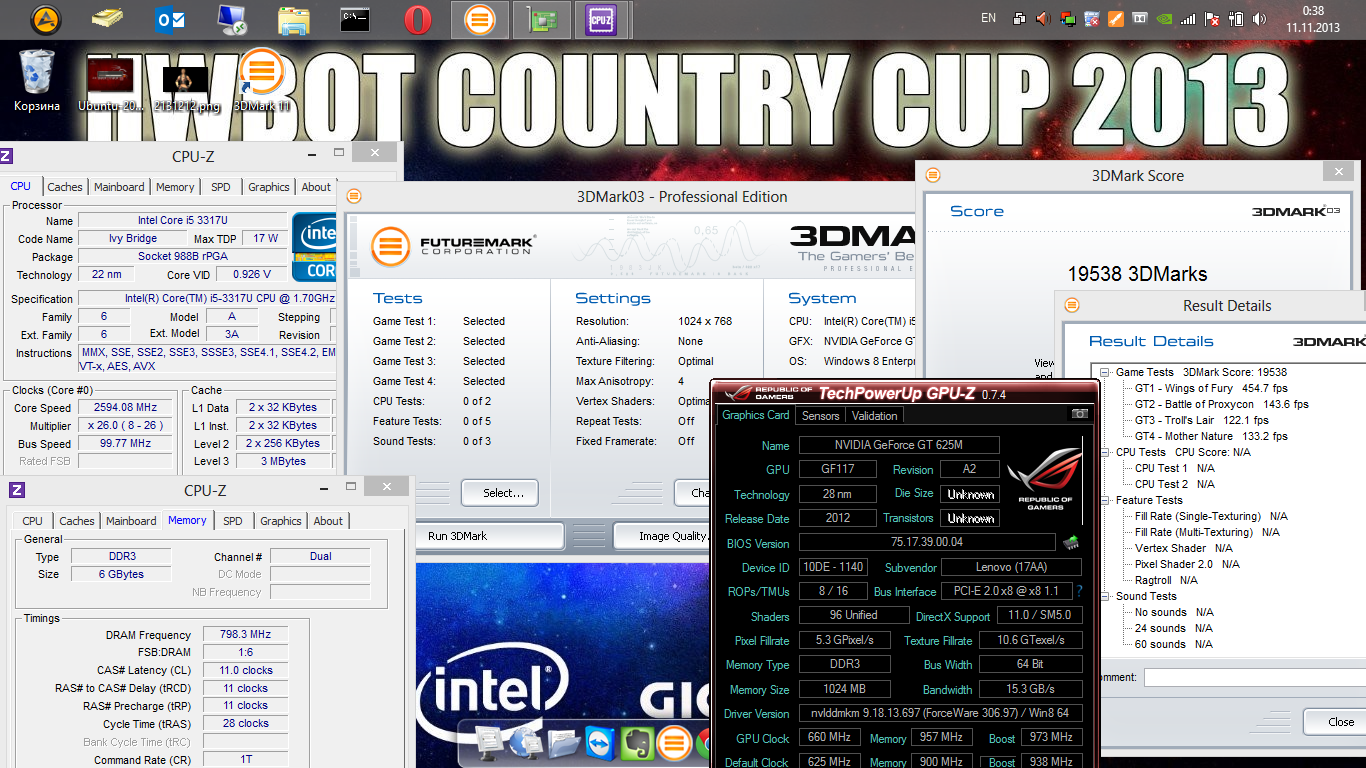
Task: Open the Opera browser taskbar icon
Action: [417, 19]
